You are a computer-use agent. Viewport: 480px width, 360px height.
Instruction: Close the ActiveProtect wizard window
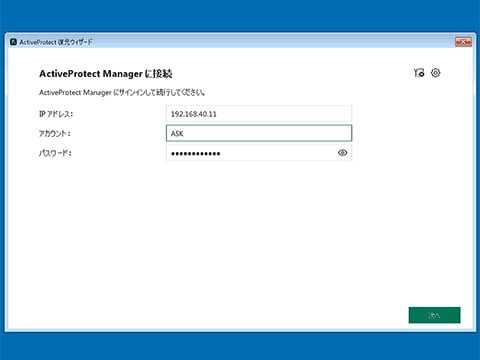click(x=463, y=42)
